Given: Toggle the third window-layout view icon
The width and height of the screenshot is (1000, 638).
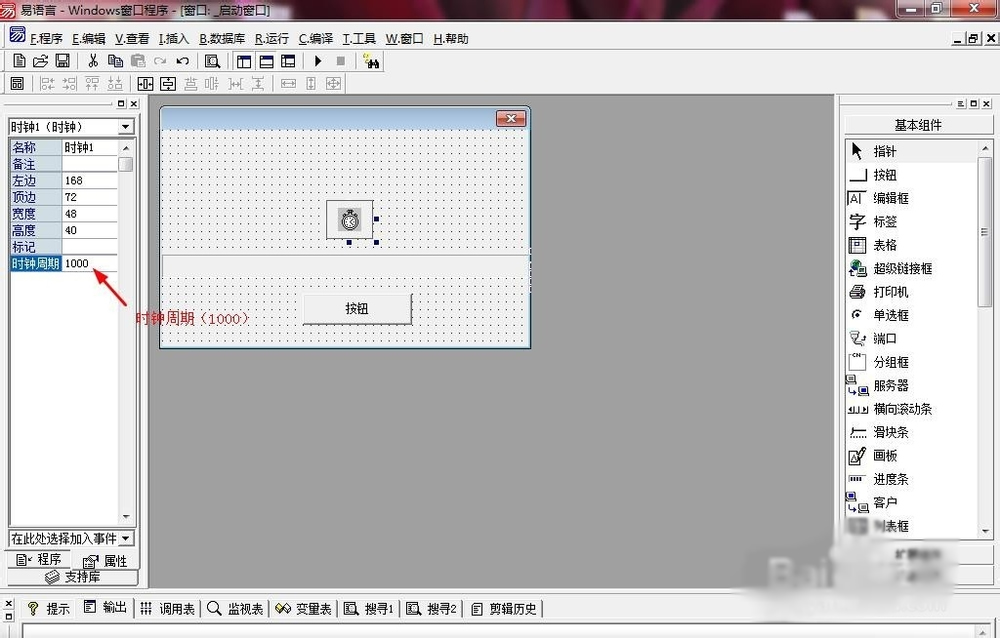Looking at the screenshot, I should [288, 61].
